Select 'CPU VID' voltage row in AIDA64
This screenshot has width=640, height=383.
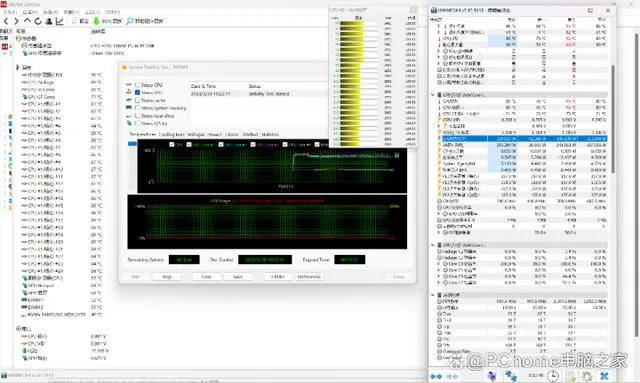coord(36,344)
